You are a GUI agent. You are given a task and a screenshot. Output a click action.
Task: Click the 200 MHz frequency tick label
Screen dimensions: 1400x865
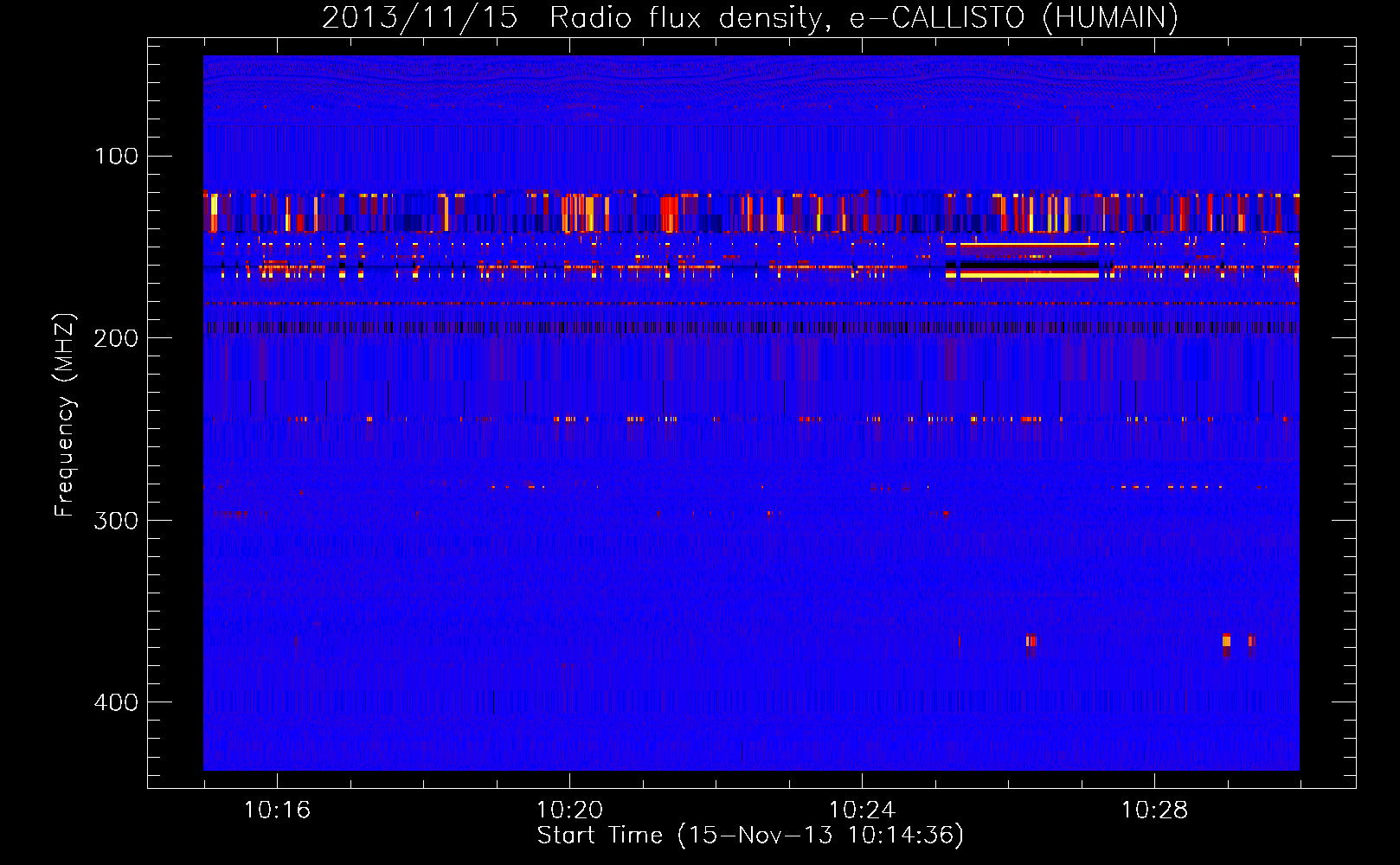(x=116, y=337)
